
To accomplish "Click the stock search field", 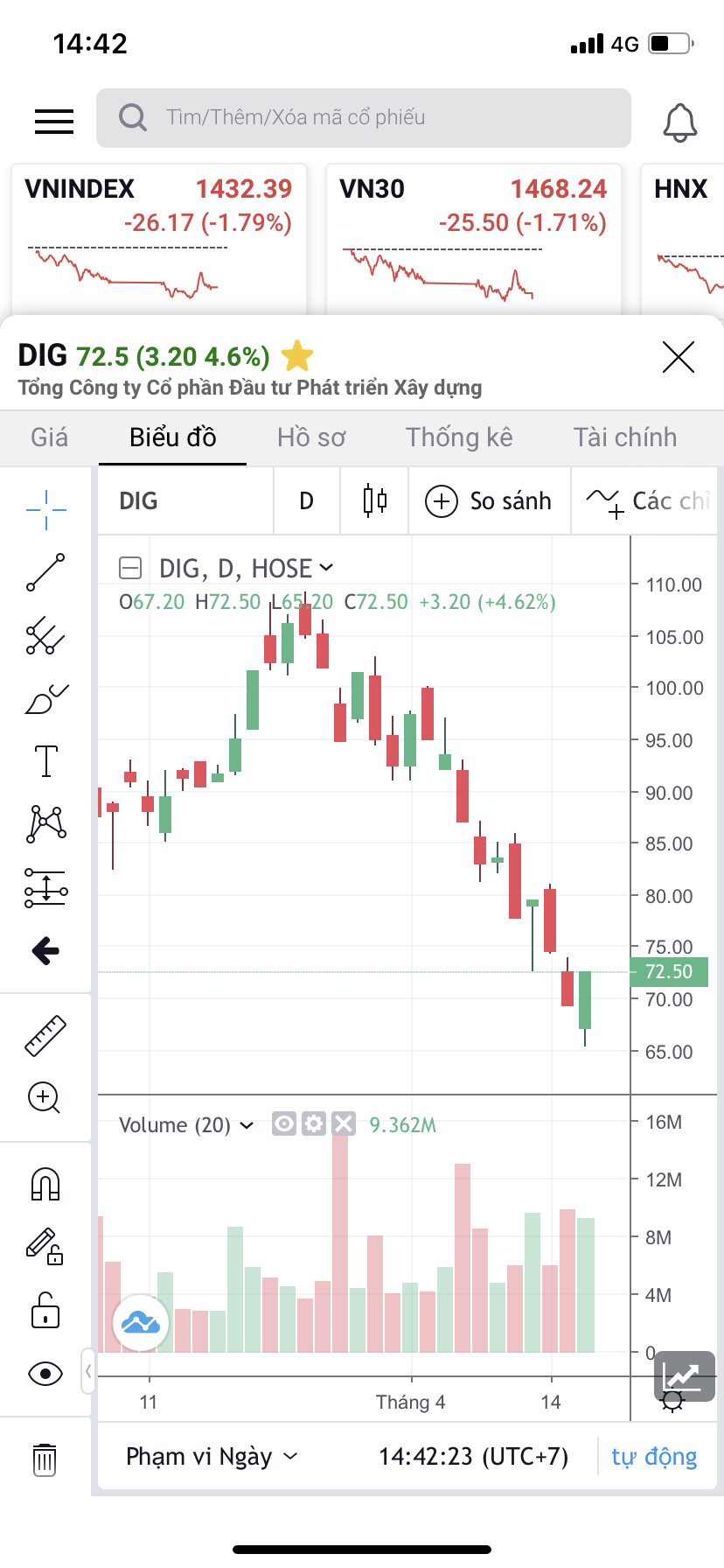I will pyautogui.click(x=364, y=118).
